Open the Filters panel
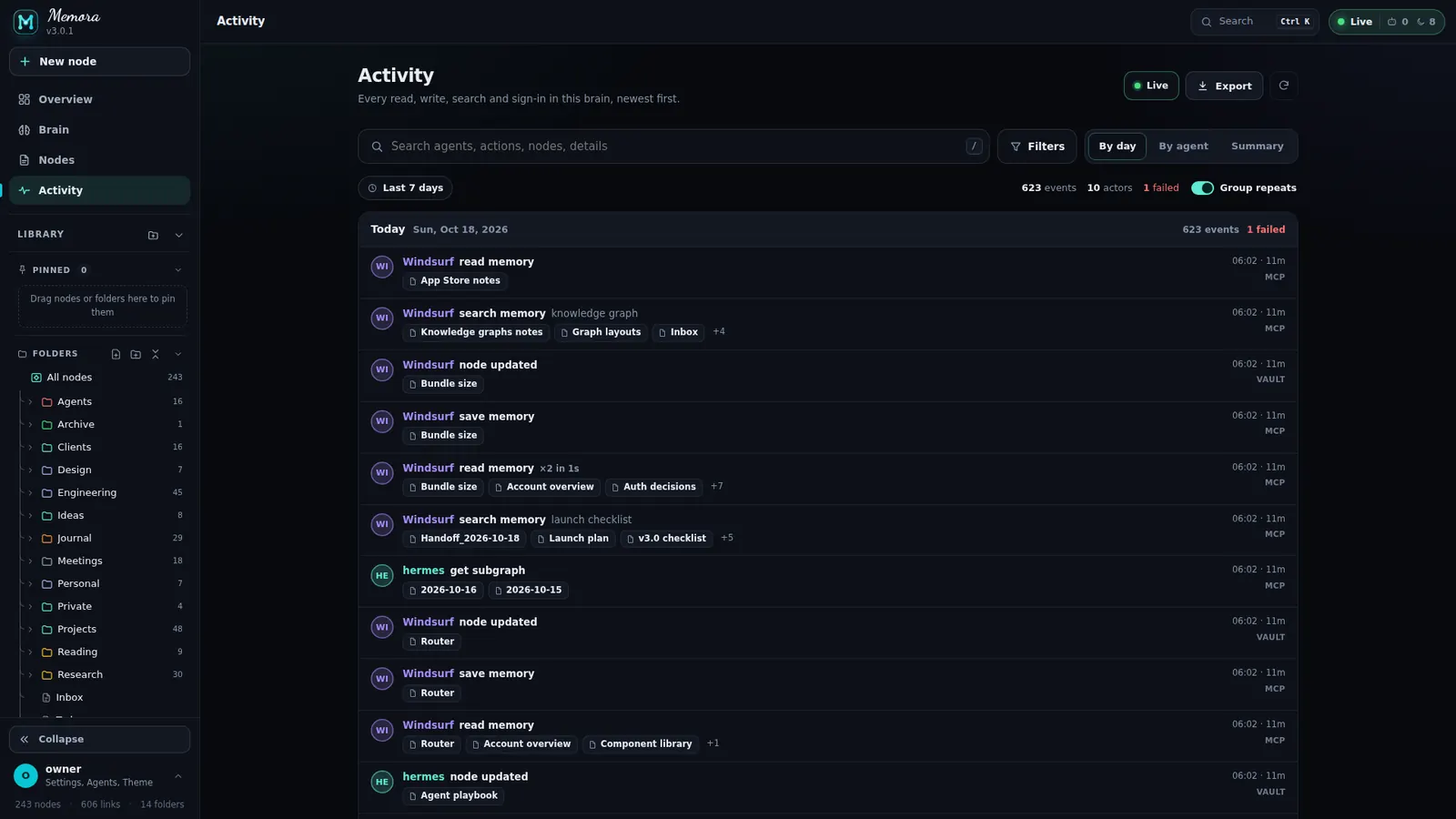Image resolution: width=1456 pixels, height=819 pixels. click(1036, 147)
